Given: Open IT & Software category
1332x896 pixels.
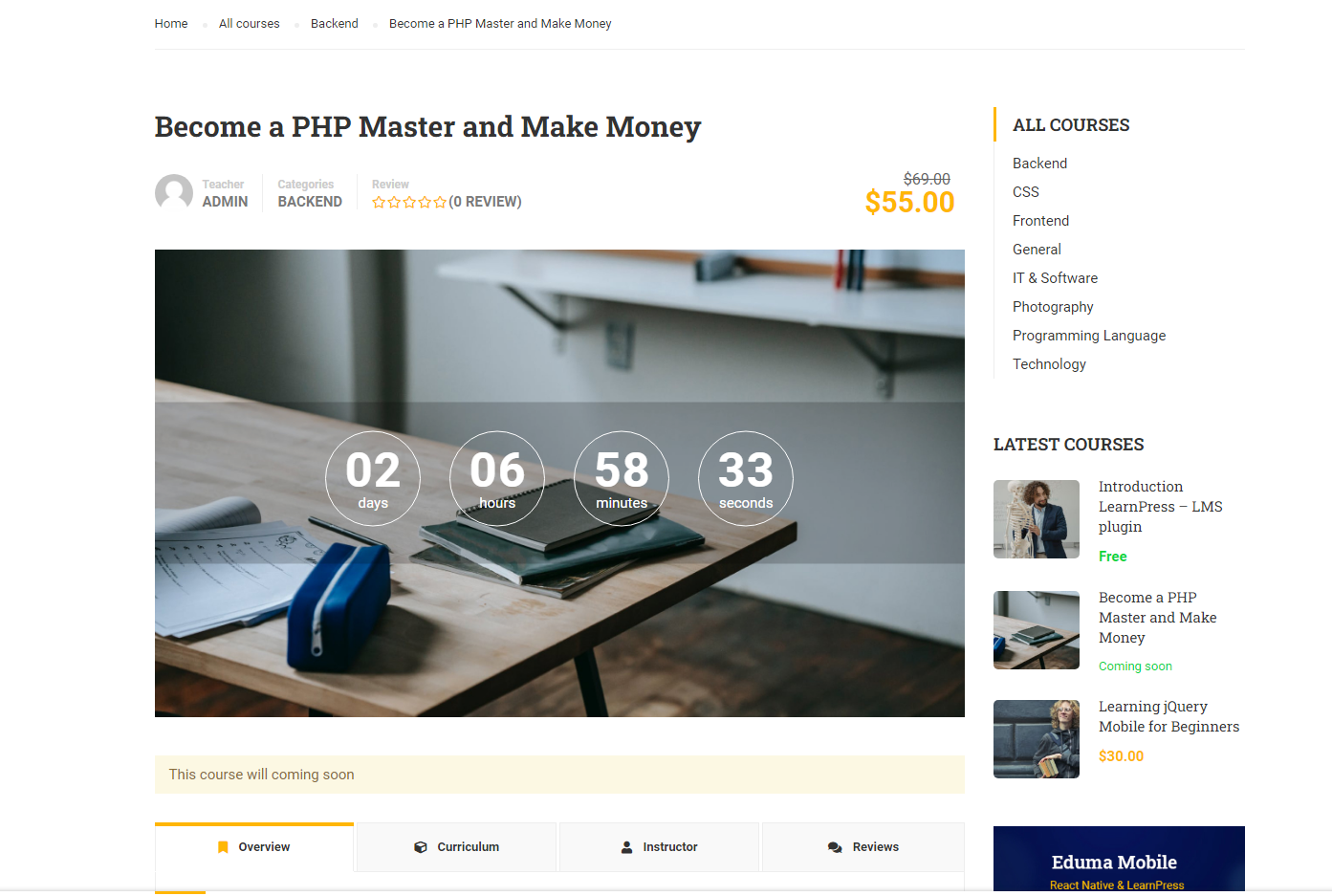Looking at the screenshot, I should (x=1055, y=278).
